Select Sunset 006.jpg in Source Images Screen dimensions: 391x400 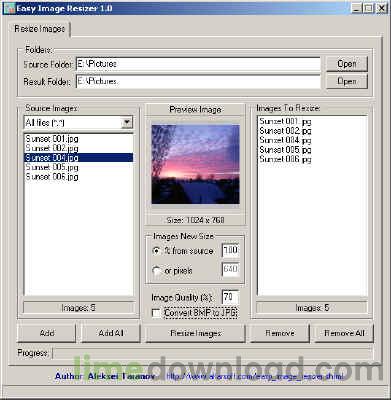coord(79,177)
